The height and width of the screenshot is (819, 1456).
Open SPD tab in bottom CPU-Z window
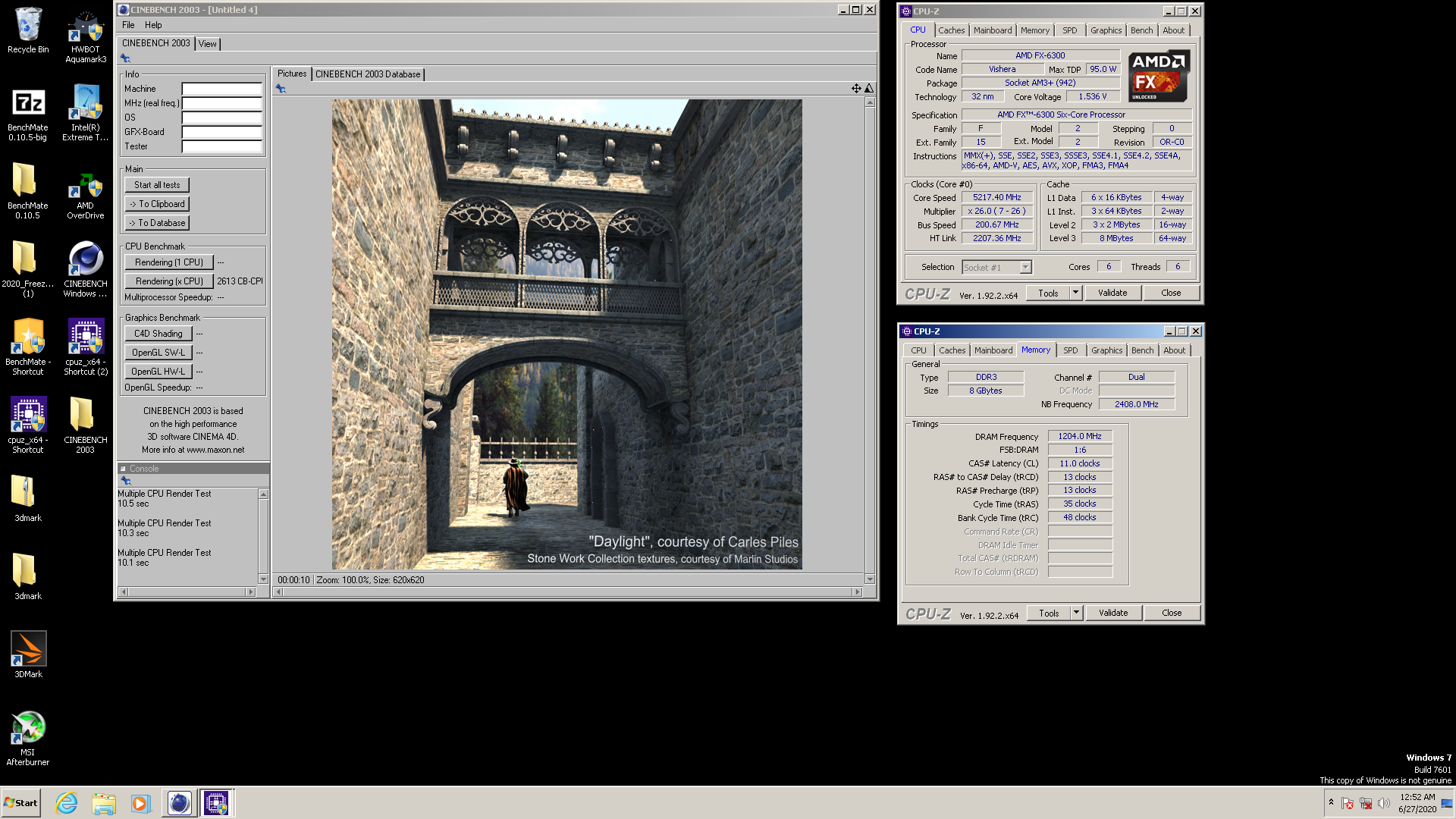pyautogui.click(x=1071, y=350)
